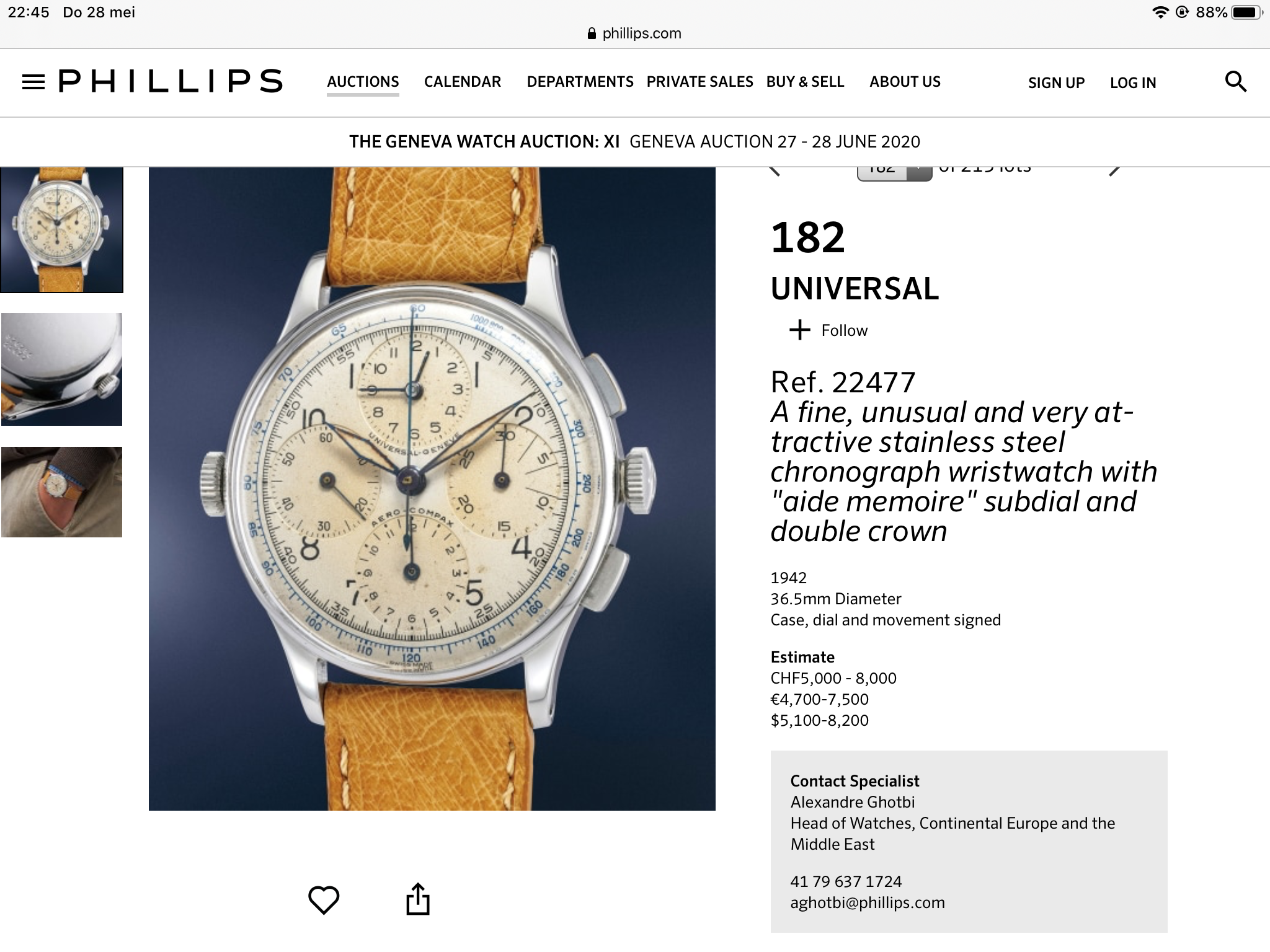The width and height of the screenshot is (1270, 952).
Task: Go to previous lot with left arrow
Action: tap(775, 170)
